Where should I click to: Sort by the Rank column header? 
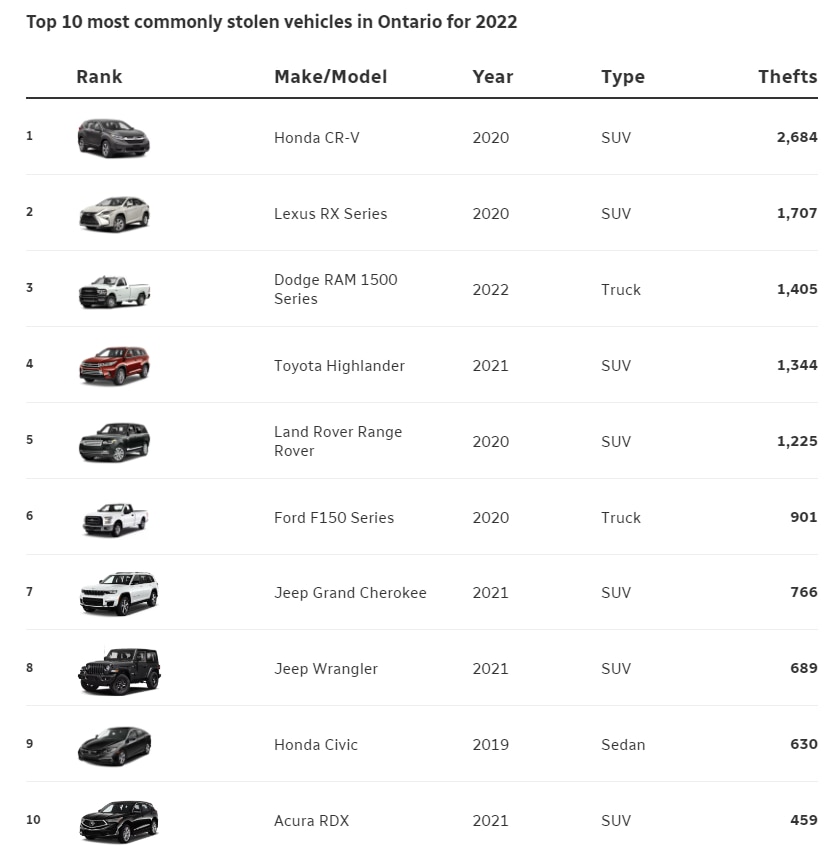pyautogui.click(x=99, y=77)
